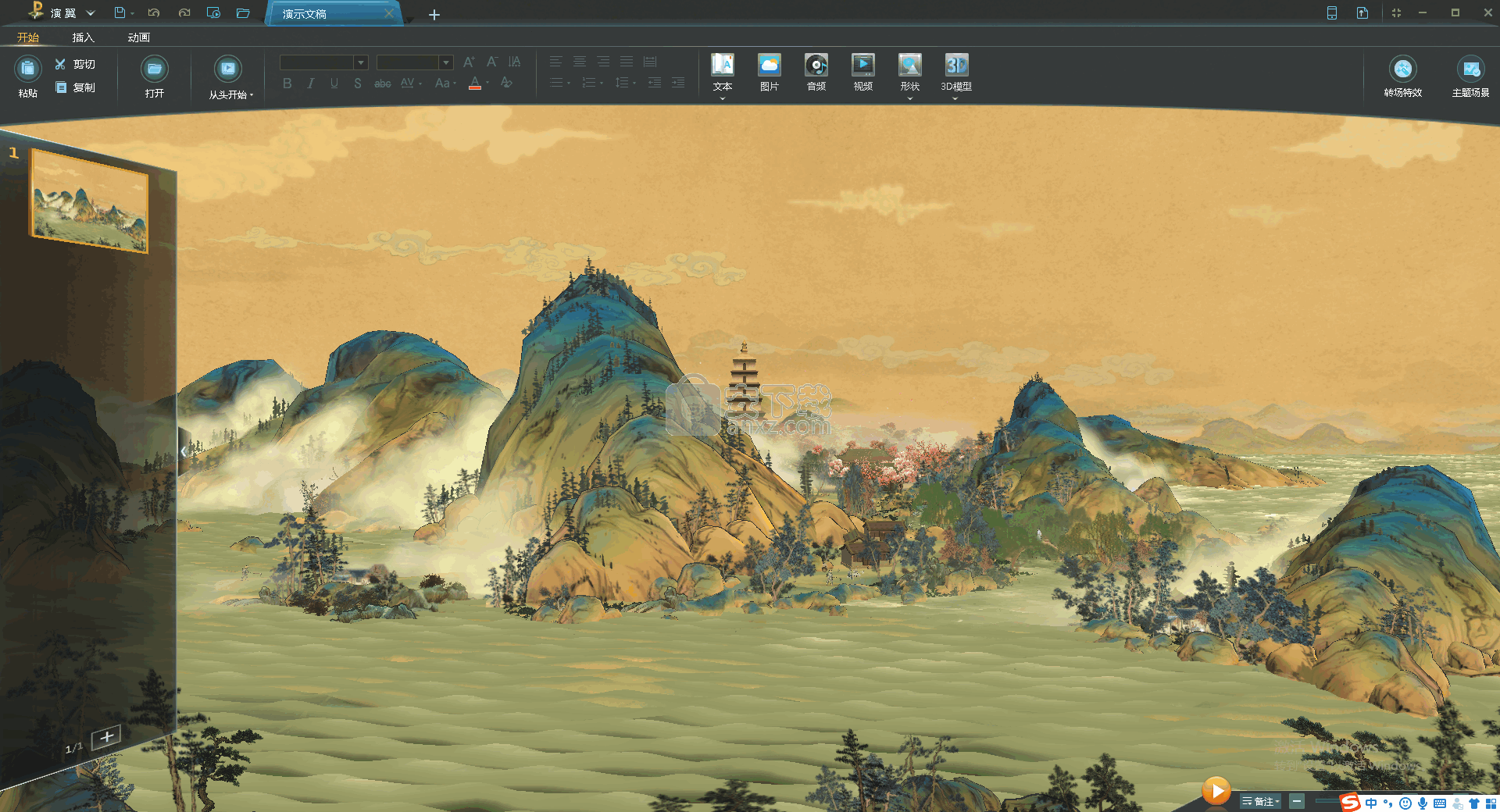Image resolution: width=1500 pixels, height=812 pixels.
Task: Toggle italic formatting
Action: [311, 83]
